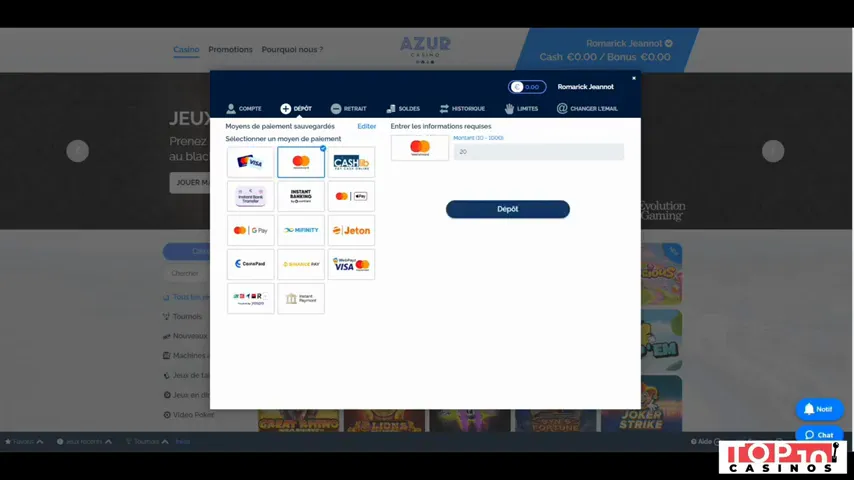Choose WebPayz Visa Mastercard option
This screenshot has height=480, width=854.
[x=351, y=264]
